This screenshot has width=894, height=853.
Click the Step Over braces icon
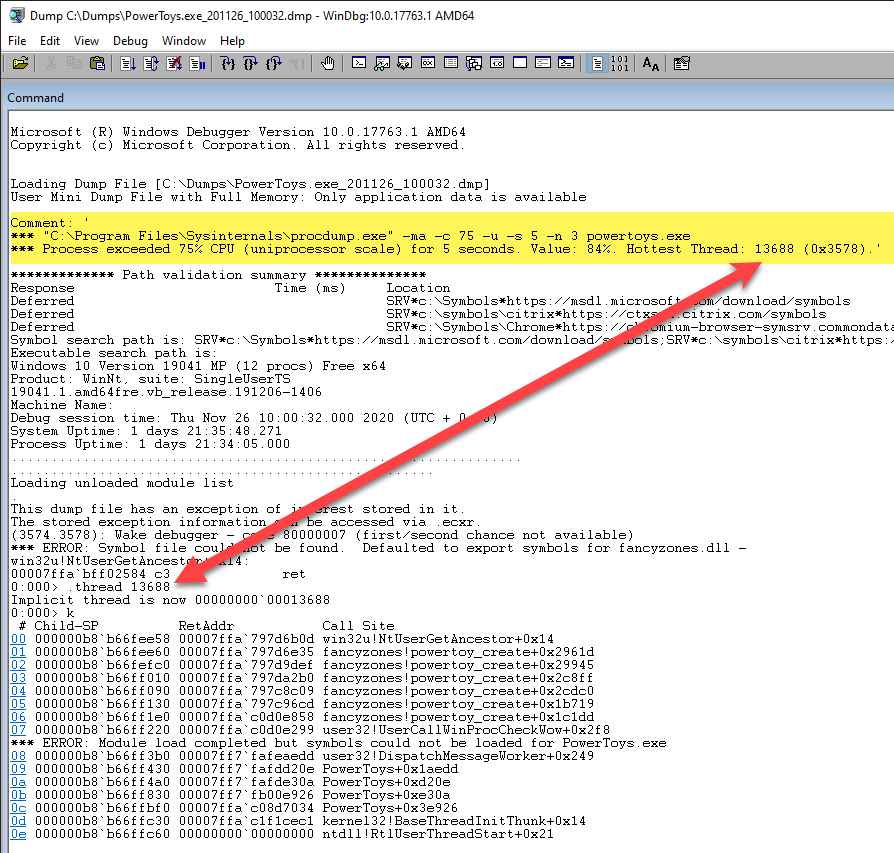tap(250, 63)
